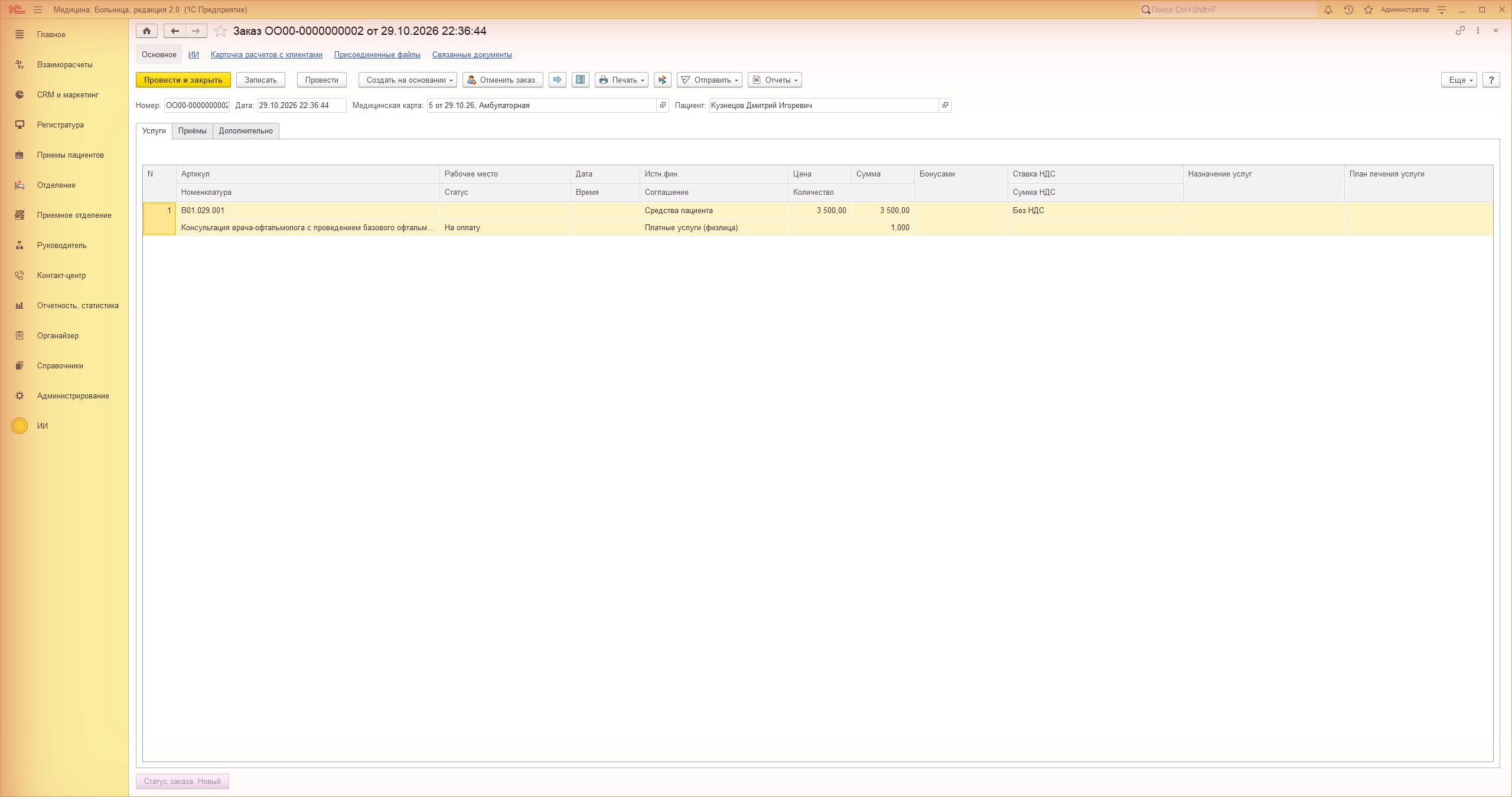Open the Связанные документы link
This screenshot has height=797, width=1512.
click(x=472, y=54)
